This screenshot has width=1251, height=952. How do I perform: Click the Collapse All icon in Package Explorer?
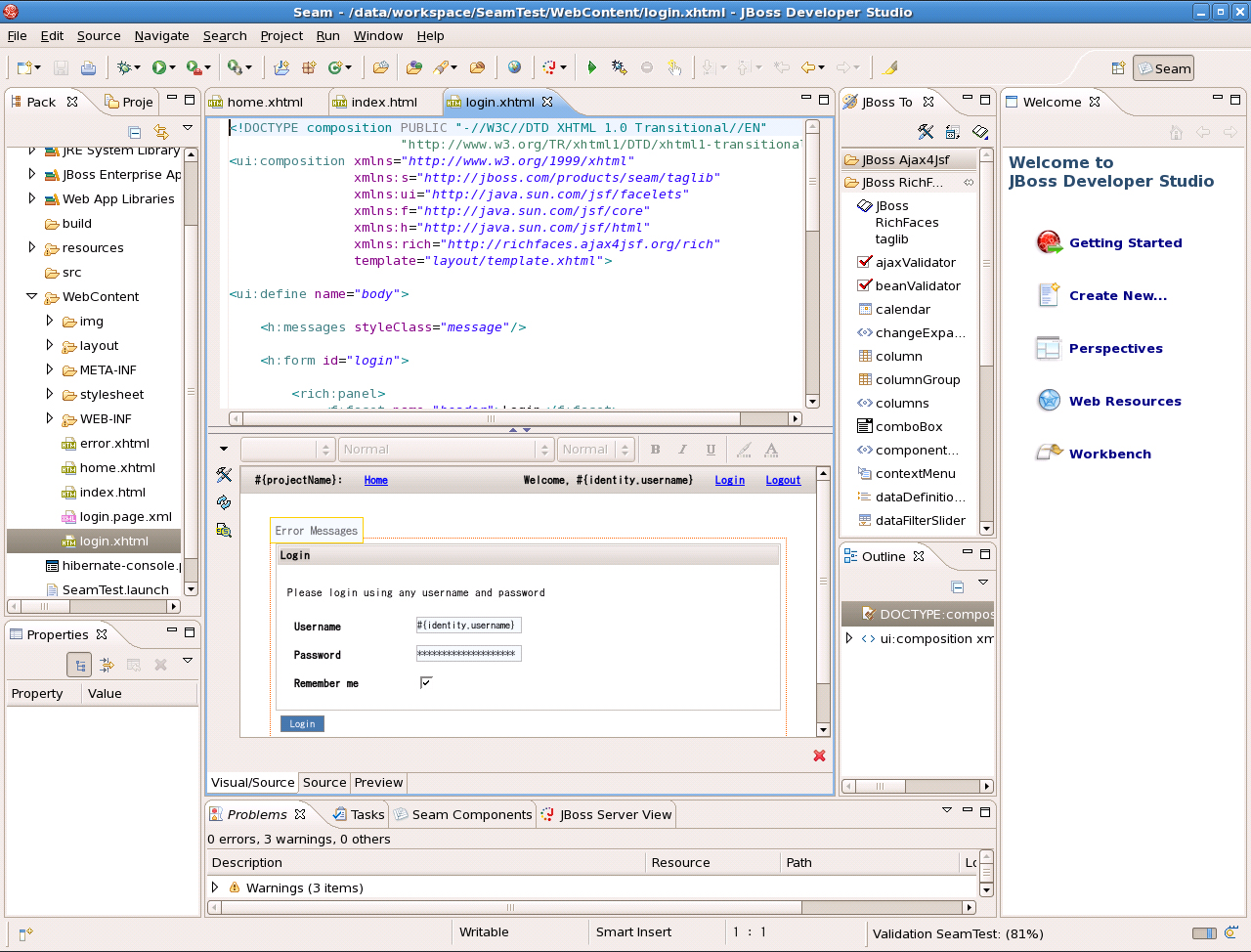point(135,132)
